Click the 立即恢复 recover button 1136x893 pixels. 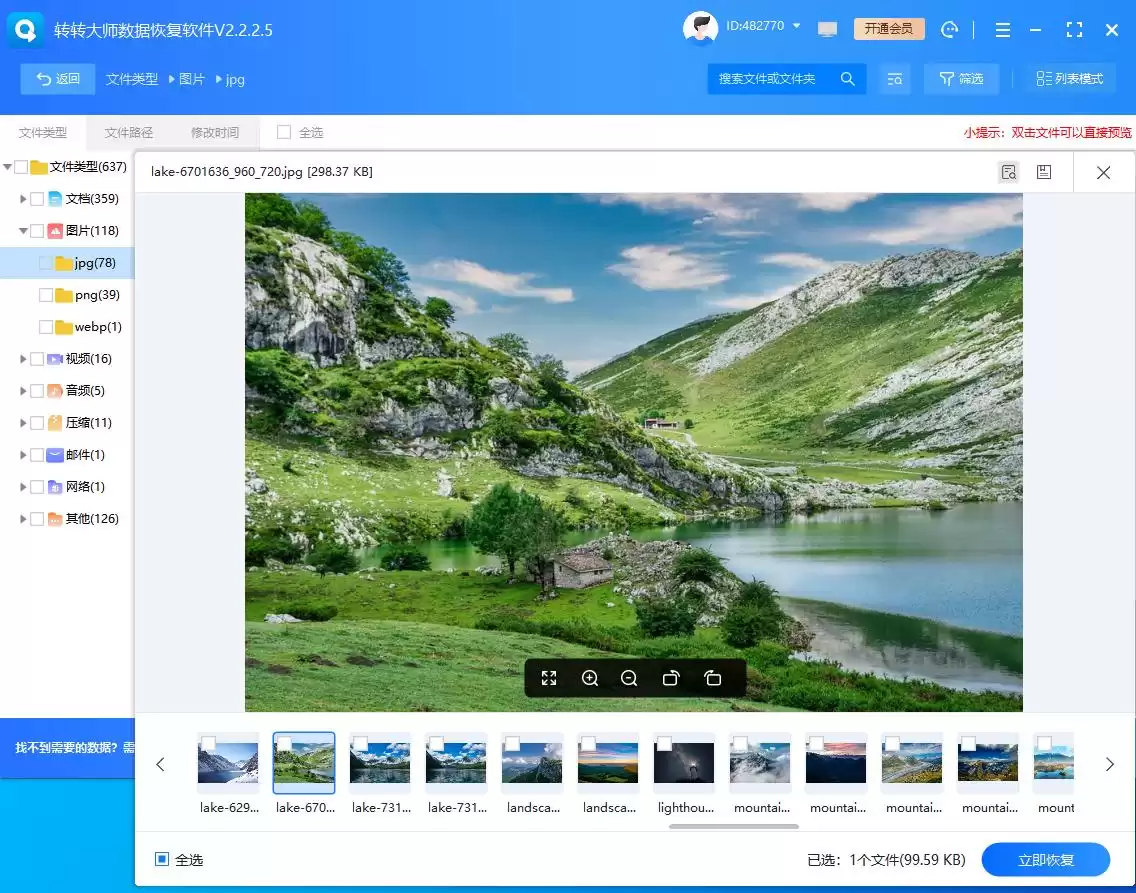click(1045, 860)
